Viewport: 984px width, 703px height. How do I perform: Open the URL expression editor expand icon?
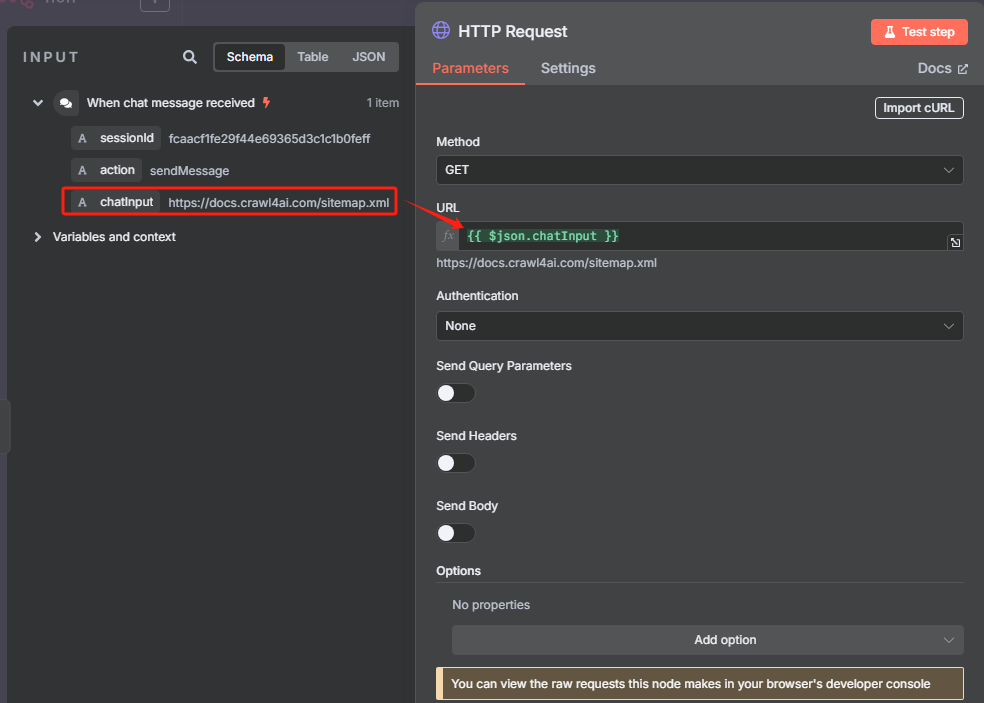coord(955,243)
